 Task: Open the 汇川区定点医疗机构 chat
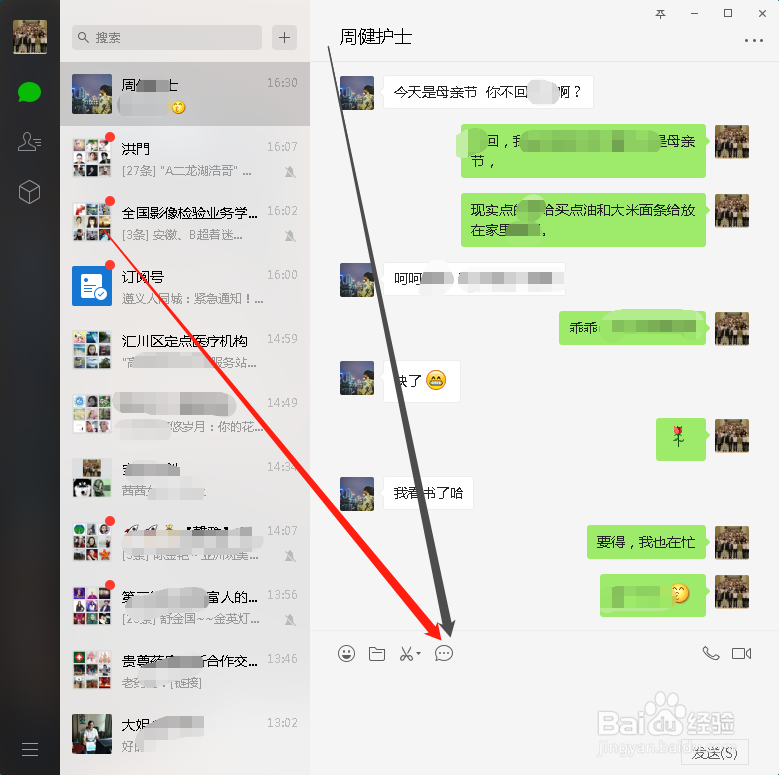pyautogui.click(x=185, y=350)
